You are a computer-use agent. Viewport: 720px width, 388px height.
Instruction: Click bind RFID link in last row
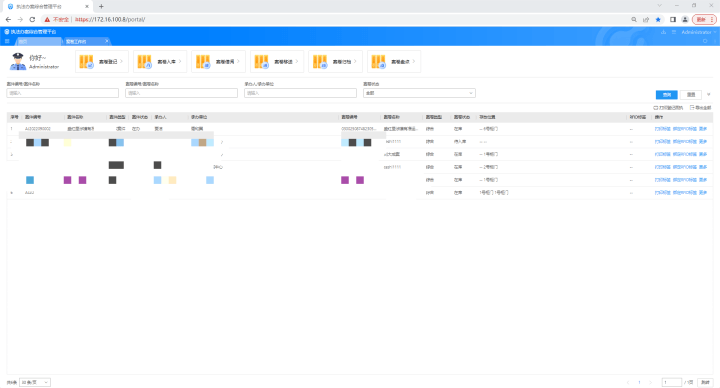point(685,193)
